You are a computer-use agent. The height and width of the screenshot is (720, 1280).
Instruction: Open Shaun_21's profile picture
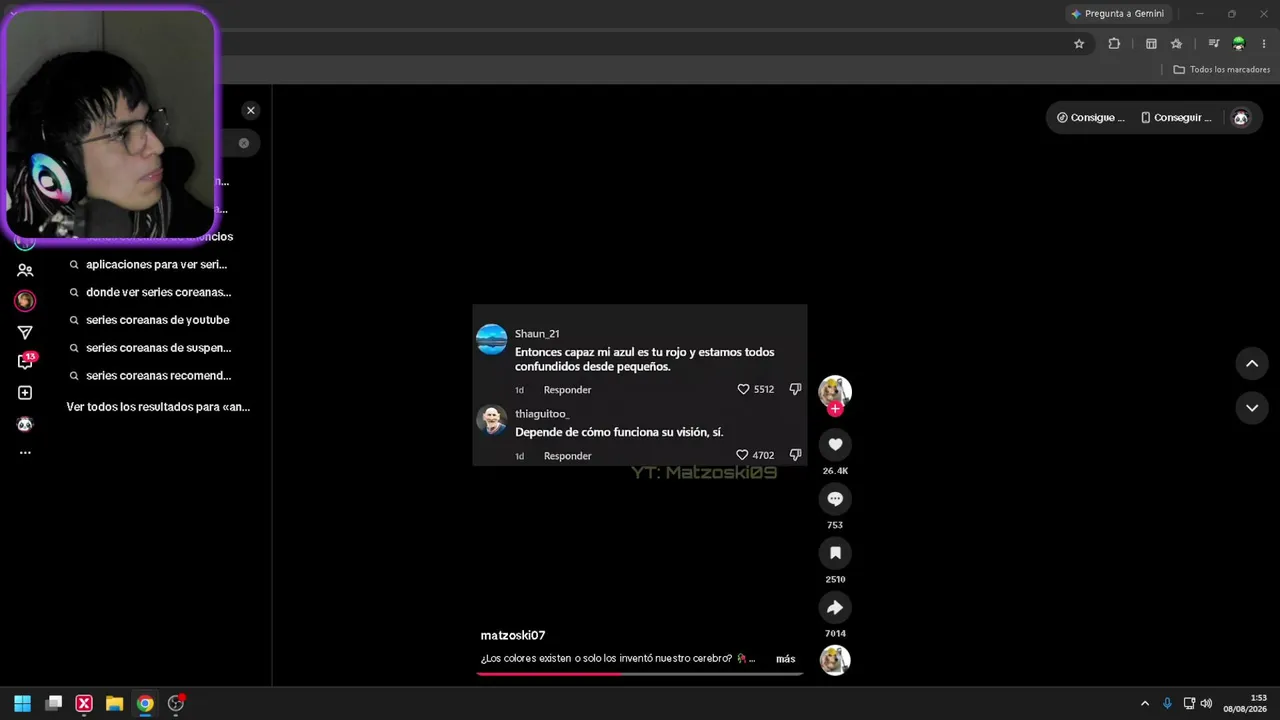pos(491,339)
